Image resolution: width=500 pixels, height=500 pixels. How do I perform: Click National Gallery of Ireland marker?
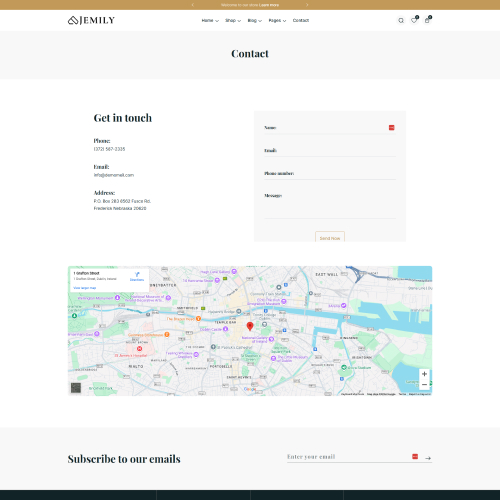pyautogui.click(x=271, y=339)
